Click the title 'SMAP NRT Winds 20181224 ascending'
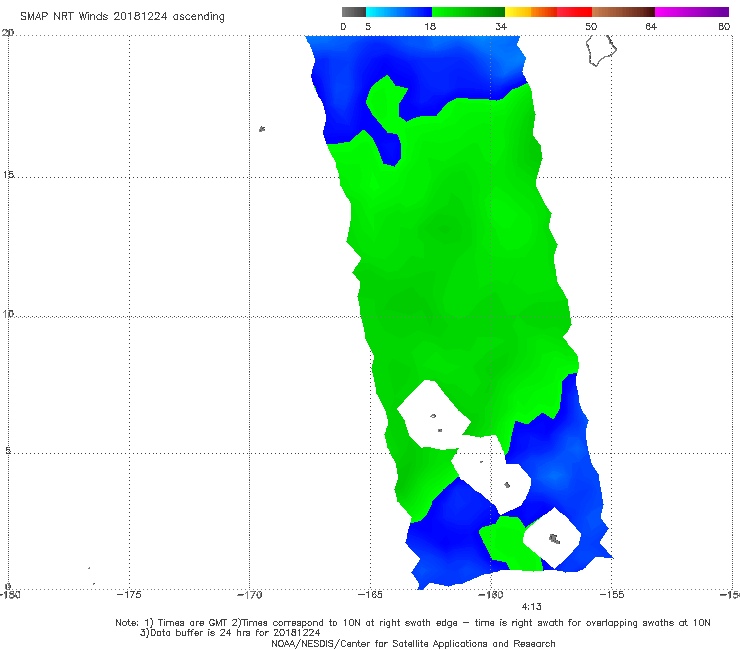740x650 pixels. point(122,17)
